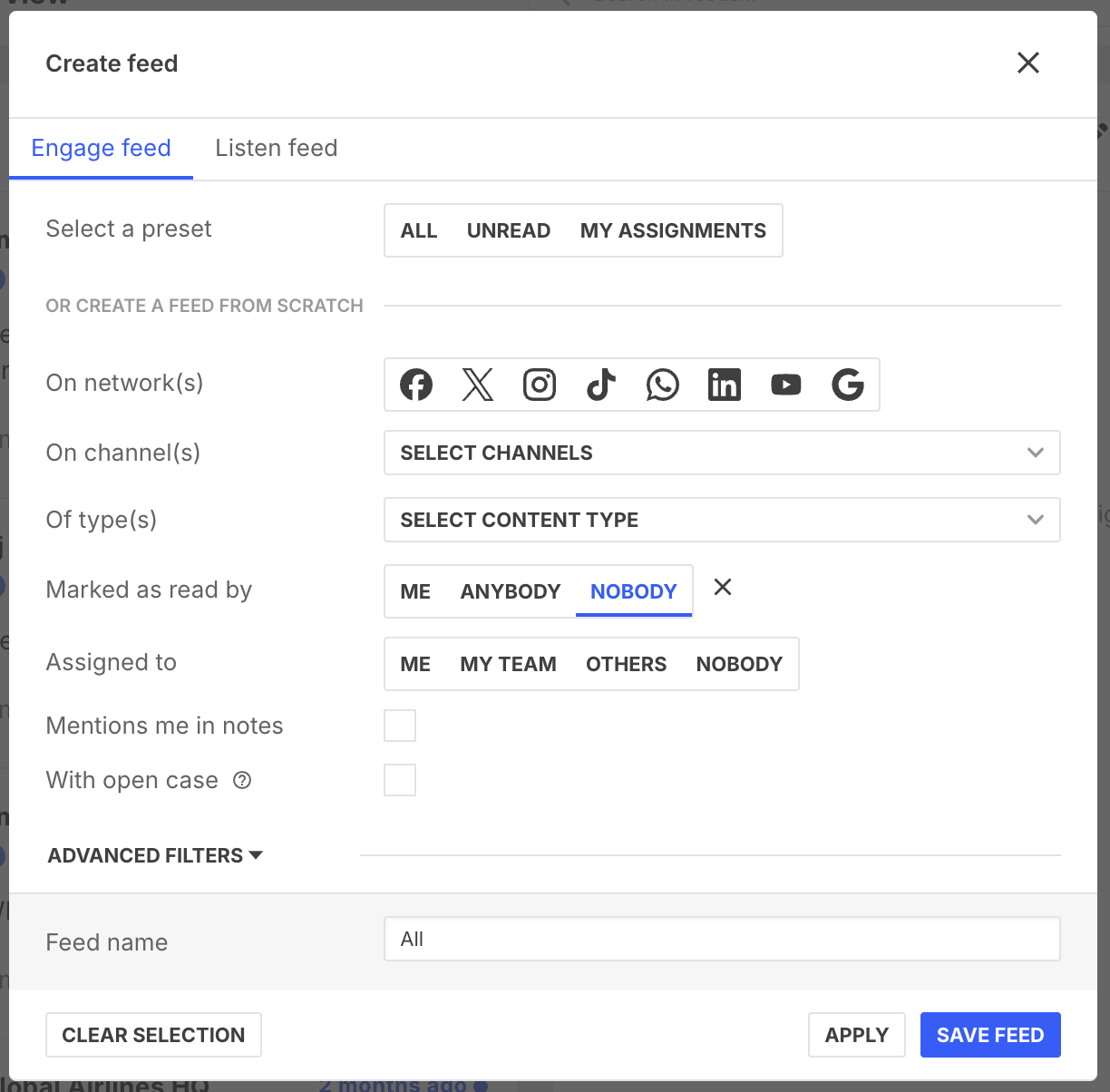Select the X network icon

pyautogui.click(x=477, y=384)
